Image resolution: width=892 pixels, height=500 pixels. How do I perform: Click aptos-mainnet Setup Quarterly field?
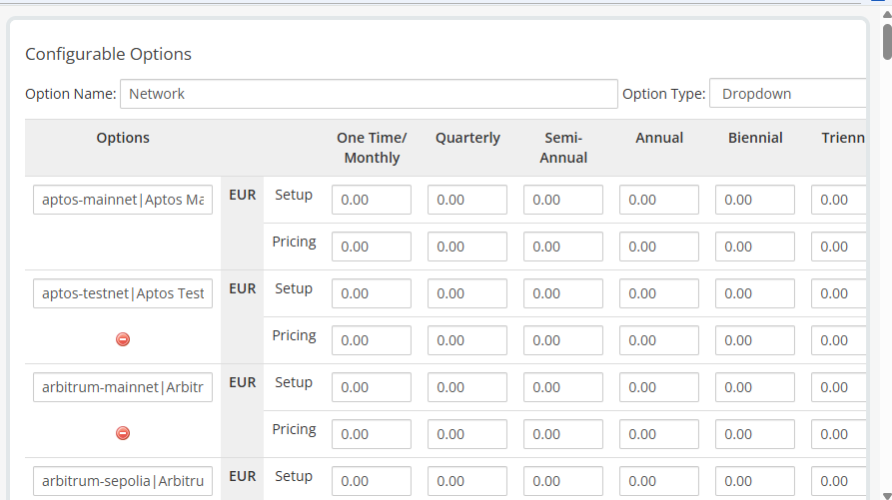468,200
